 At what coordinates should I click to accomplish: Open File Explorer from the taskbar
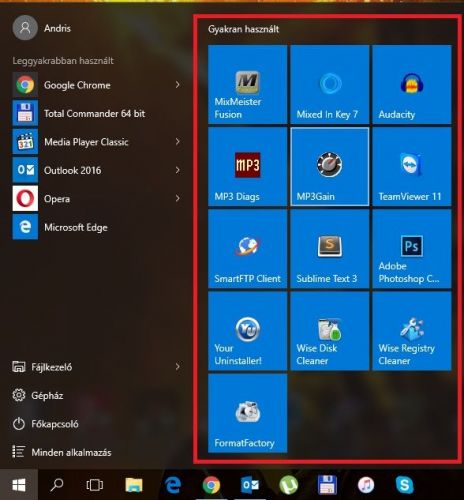[x=134, y=485]
